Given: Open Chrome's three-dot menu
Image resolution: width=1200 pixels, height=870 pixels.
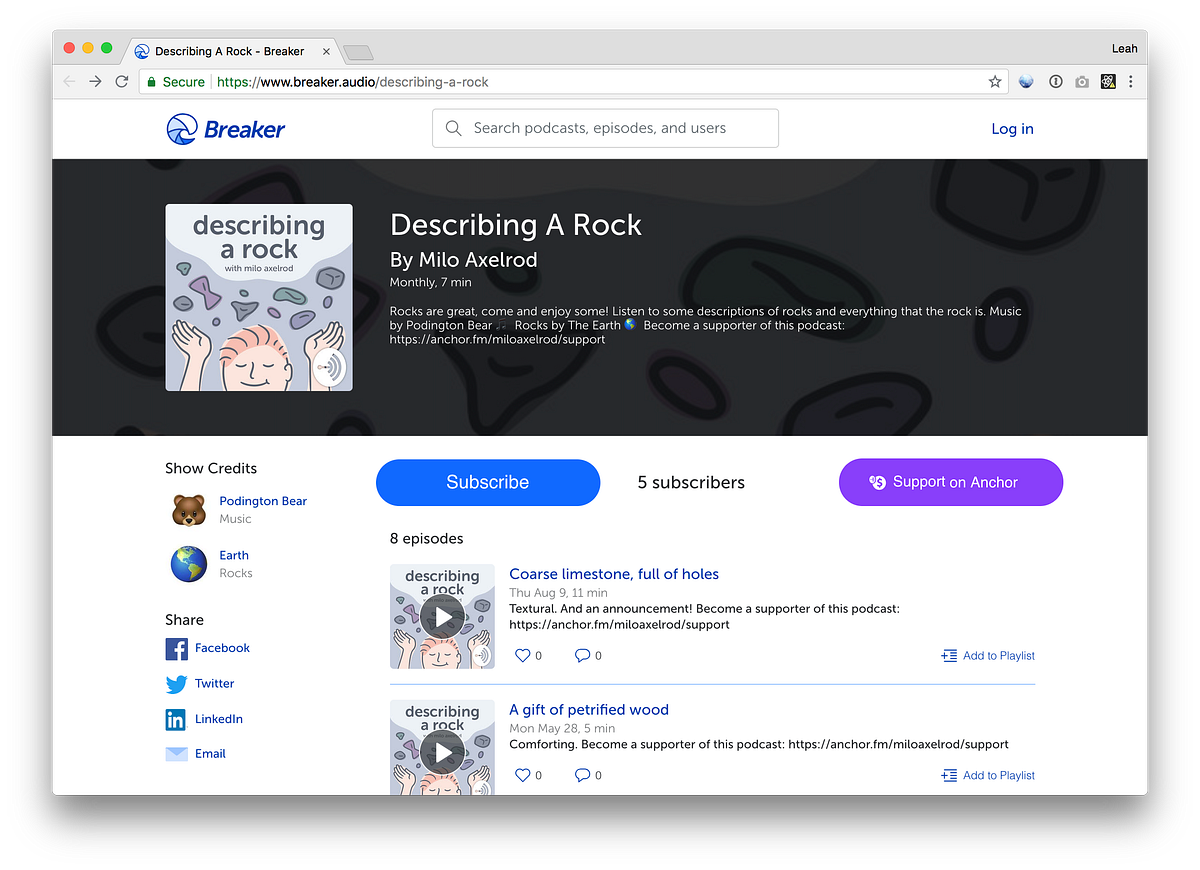Looking at the screenshot, I should (1131, 81).
